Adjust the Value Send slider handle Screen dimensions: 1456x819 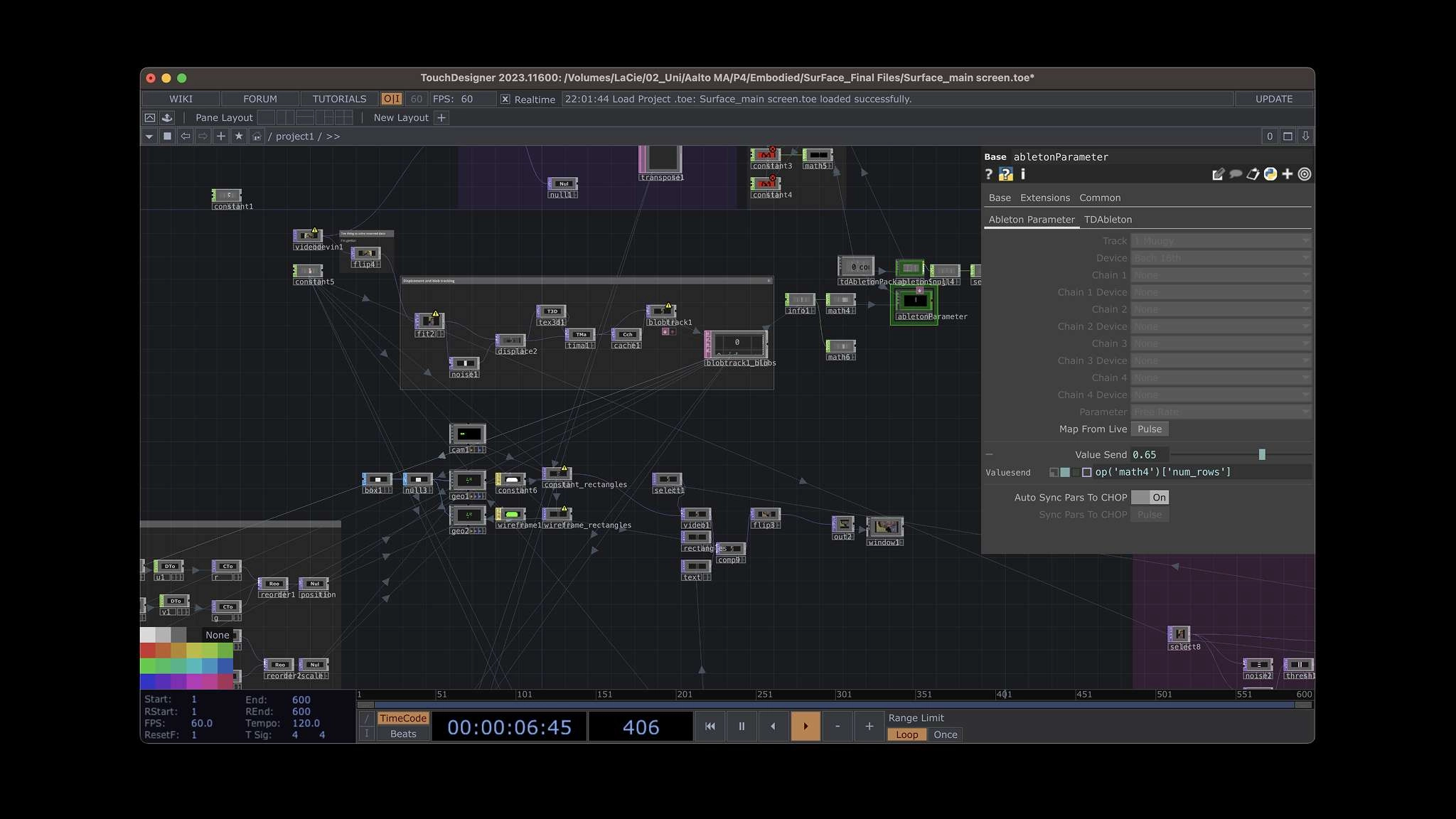click(x=1262, y=454)
